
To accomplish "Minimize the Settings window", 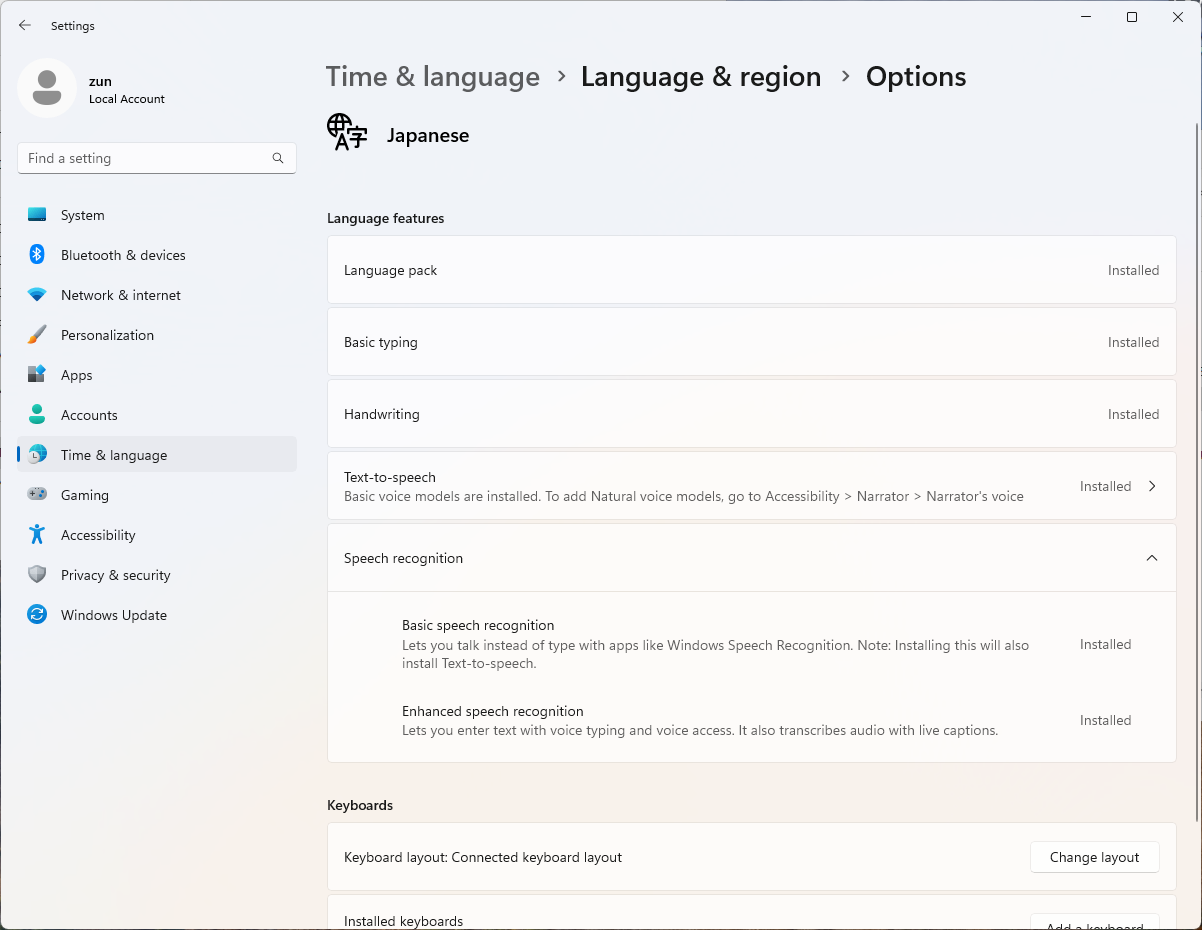I will (1086, 17).
